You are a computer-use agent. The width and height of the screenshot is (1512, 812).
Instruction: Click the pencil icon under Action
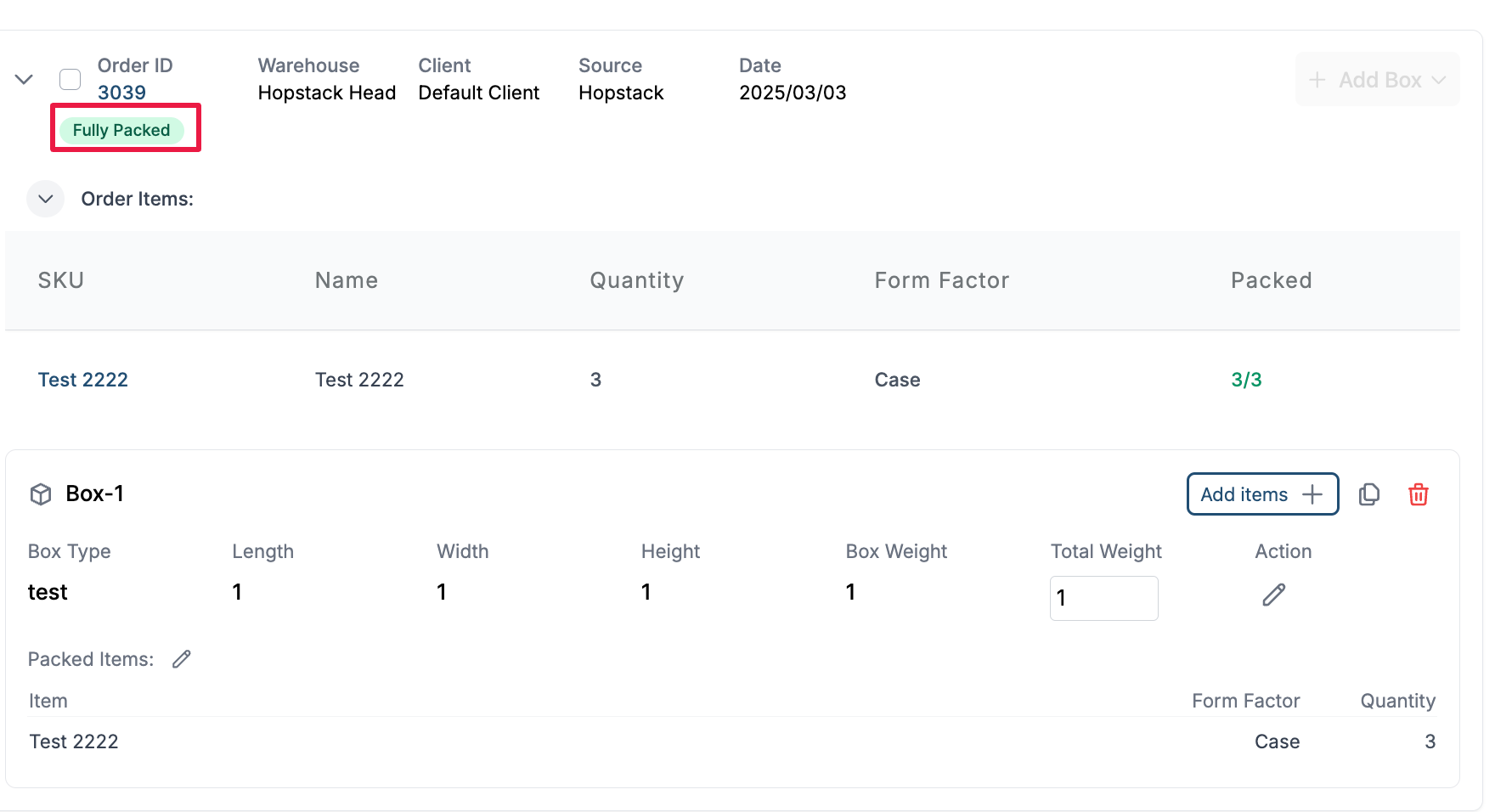pos(1273,595)
